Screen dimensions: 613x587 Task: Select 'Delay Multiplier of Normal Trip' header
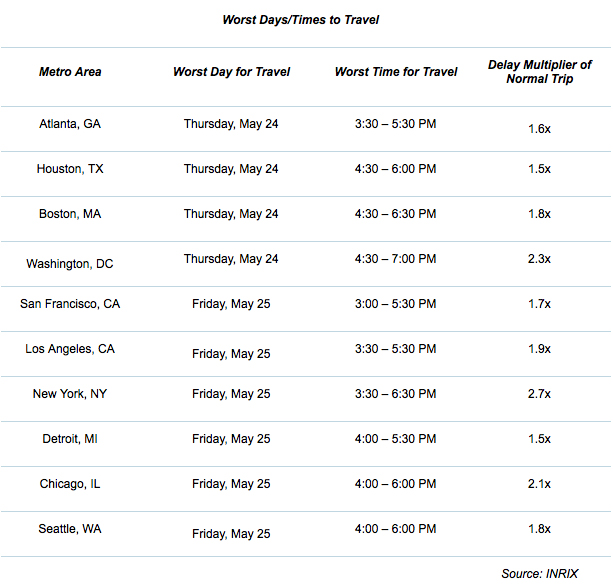click(x=540, y=72)
